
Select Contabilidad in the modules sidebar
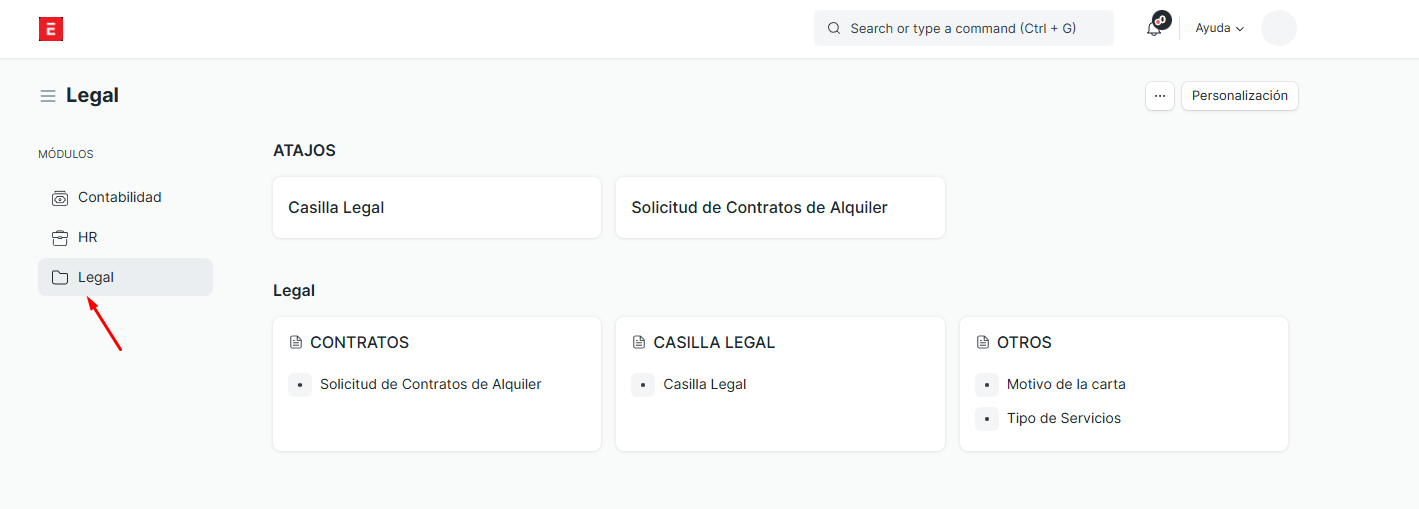(x=120, y=198)
